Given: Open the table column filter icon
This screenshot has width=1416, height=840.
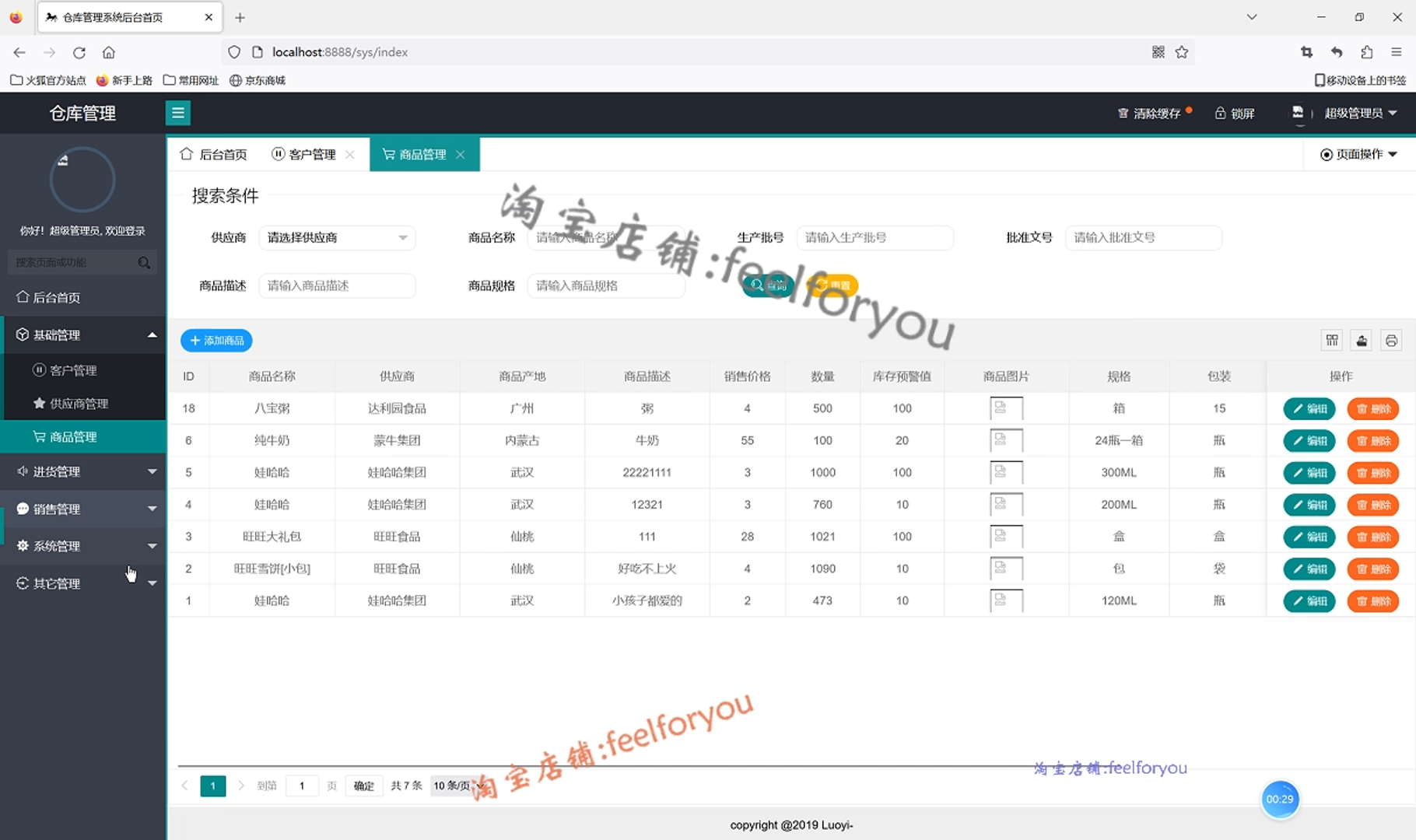Looking at the screenshot, I should [1332, 341].
